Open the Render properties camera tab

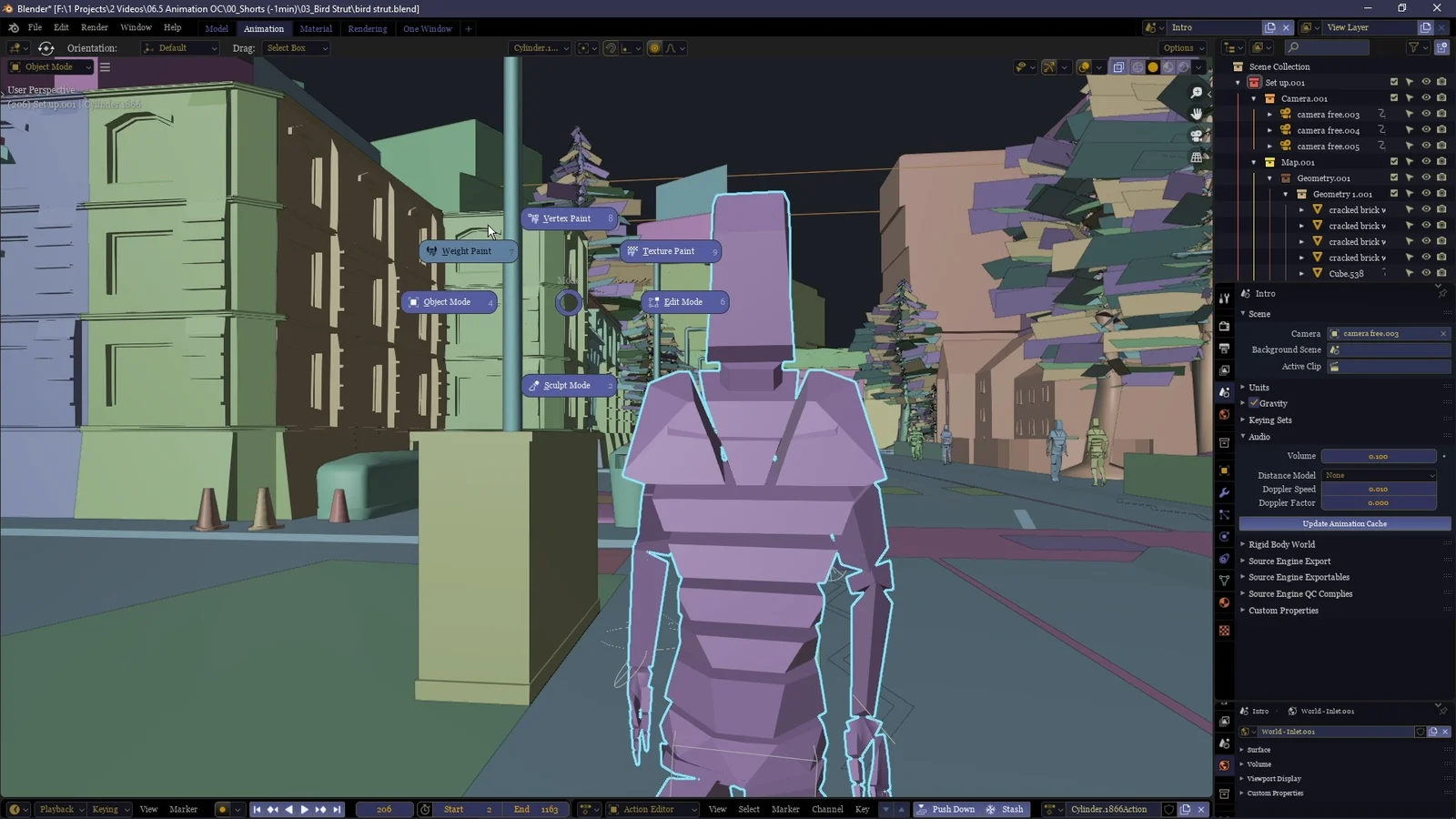coord(1224,326)
